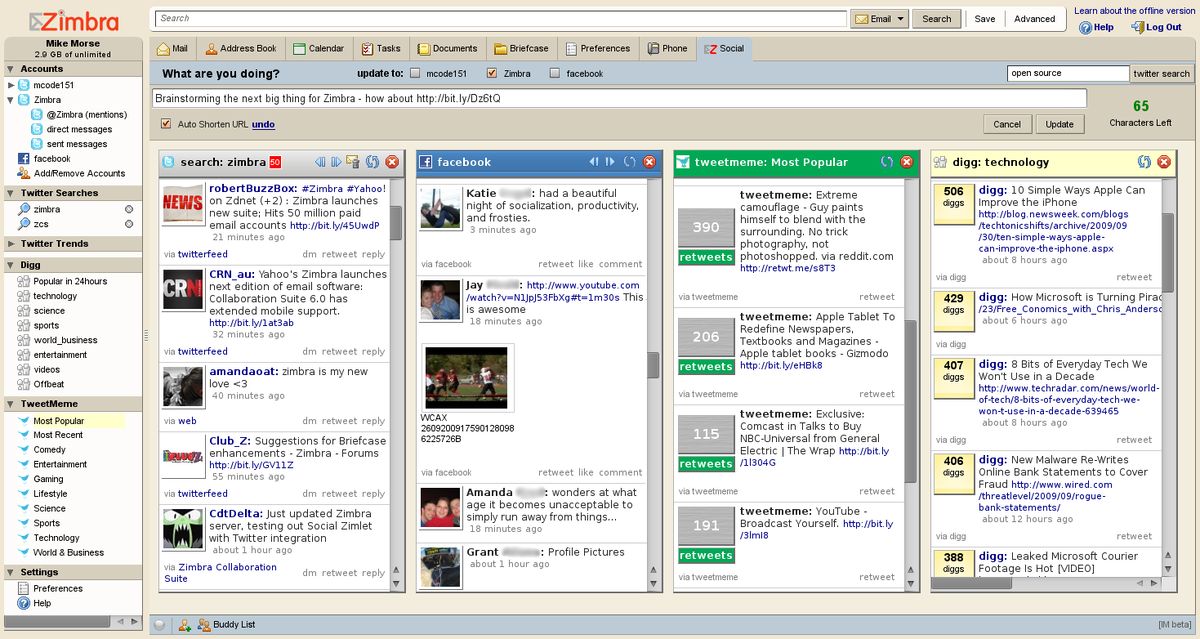Log out of Zimbra
Viewport: 1200px width, 639px height.
1157,27
